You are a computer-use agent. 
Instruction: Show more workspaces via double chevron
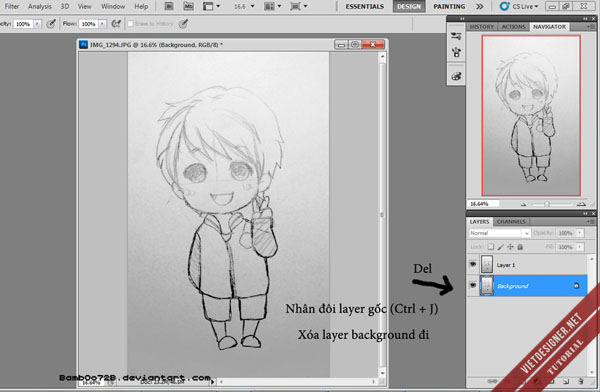[480, 7]
